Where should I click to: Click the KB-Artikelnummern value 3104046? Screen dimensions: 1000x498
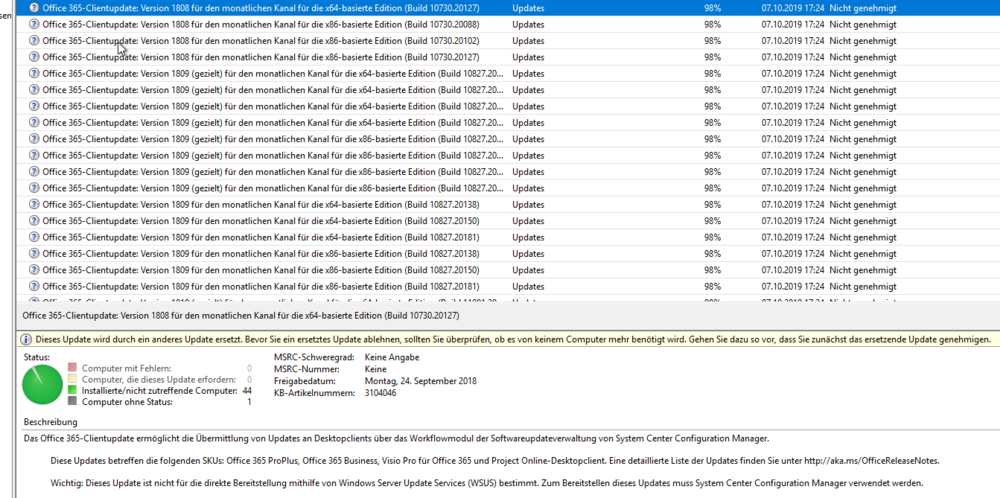(380, 392)
